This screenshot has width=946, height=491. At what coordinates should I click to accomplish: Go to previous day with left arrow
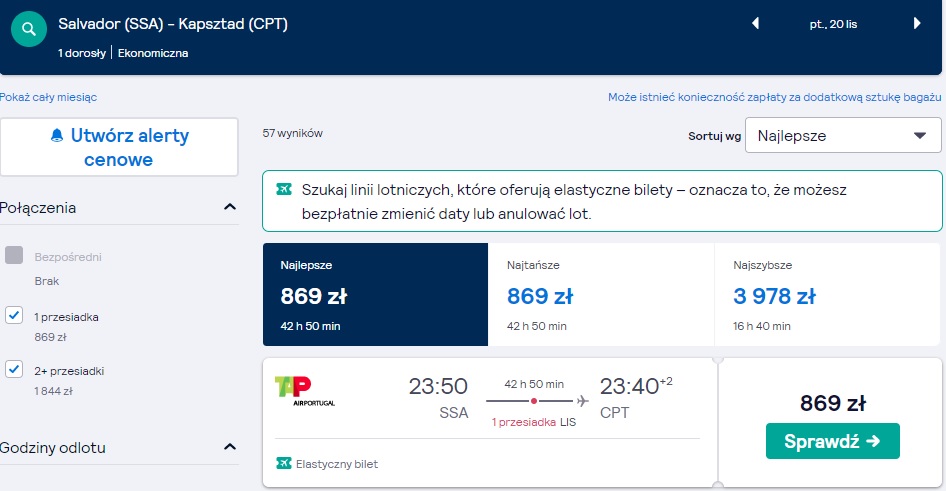tap(755, 24)
